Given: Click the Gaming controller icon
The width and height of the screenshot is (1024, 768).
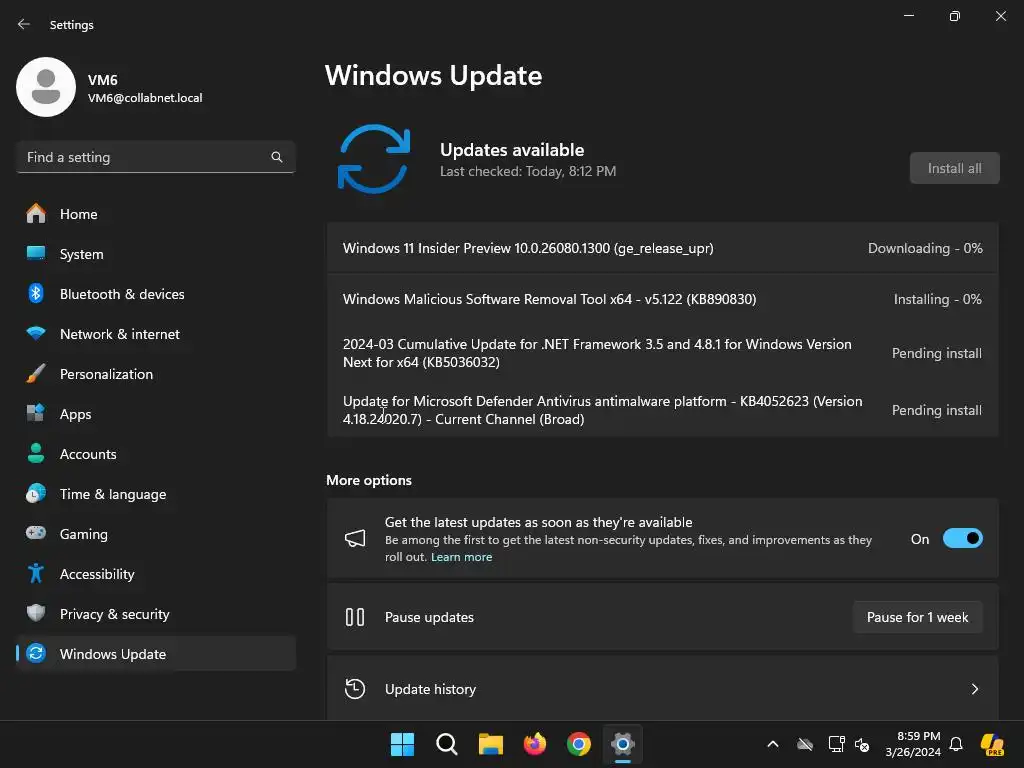Looking at the screenshot, I should click(36, 533).
